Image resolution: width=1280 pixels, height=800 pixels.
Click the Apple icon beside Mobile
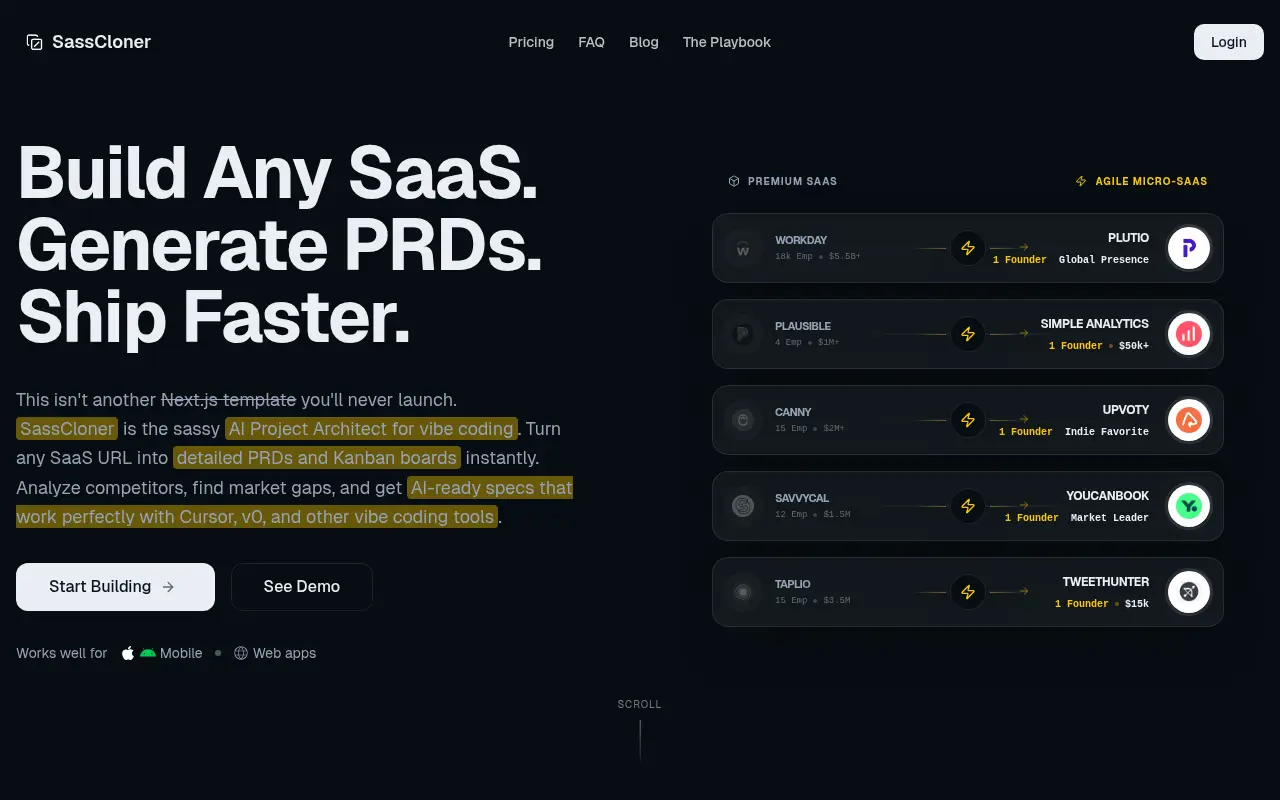click(128, 653)
